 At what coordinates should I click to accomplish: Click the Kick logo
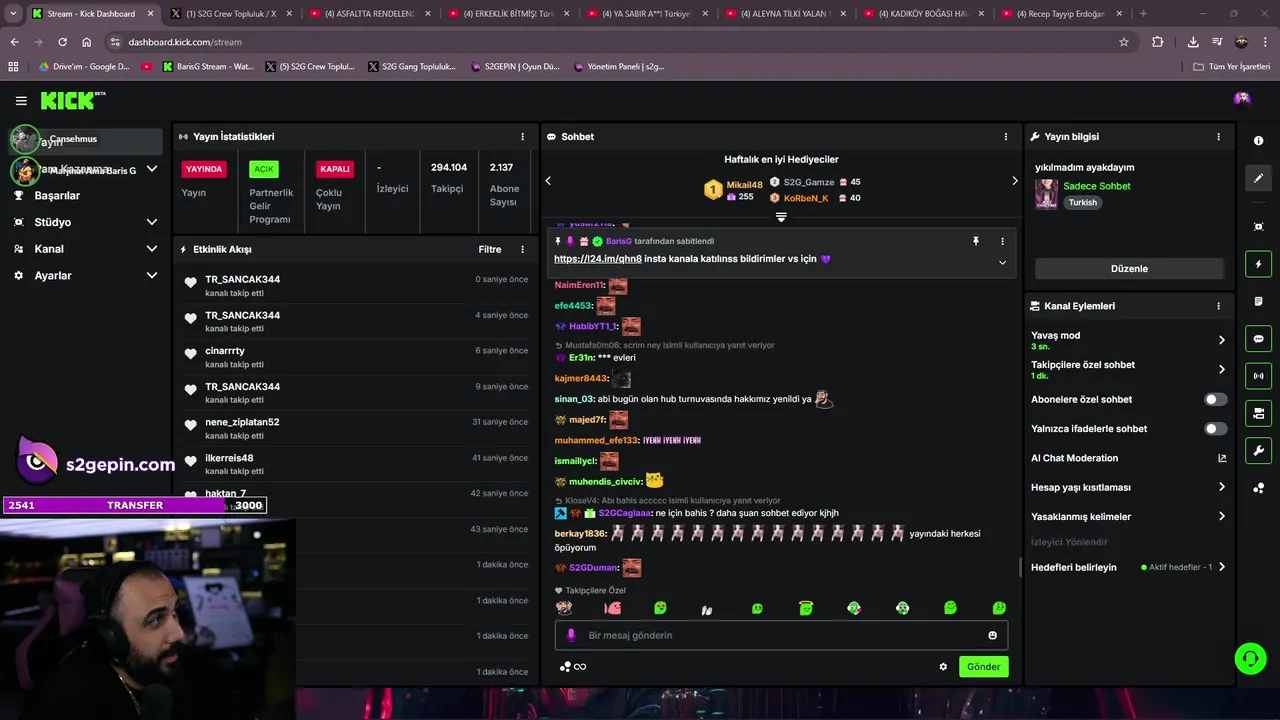tap(72, 100)
